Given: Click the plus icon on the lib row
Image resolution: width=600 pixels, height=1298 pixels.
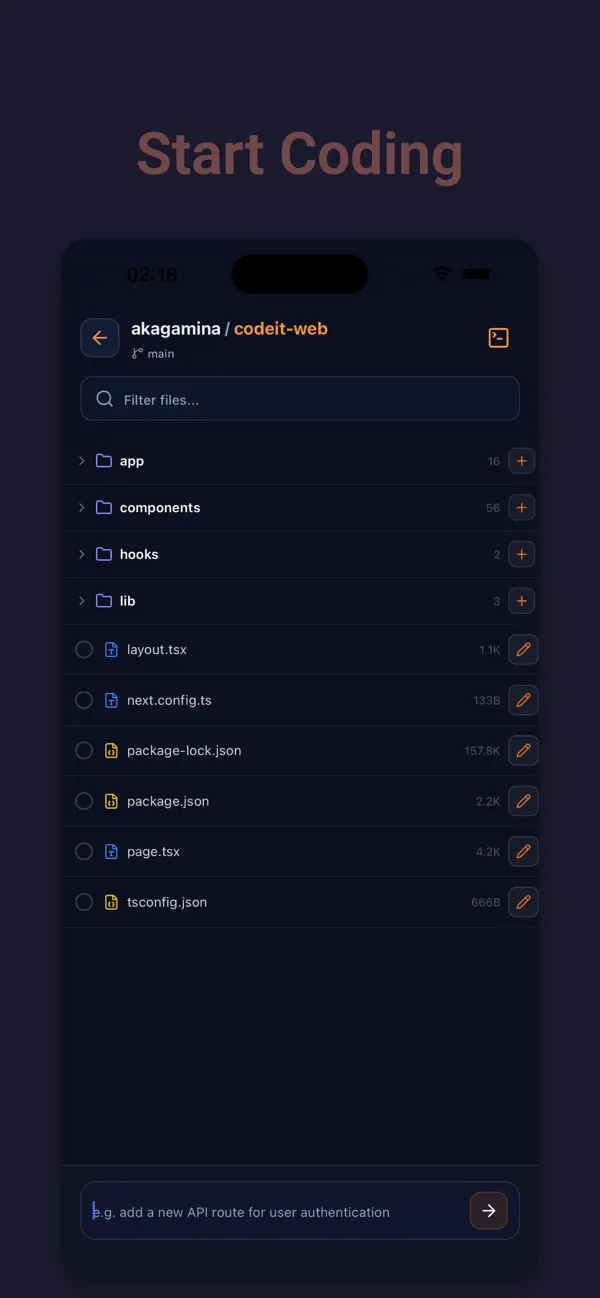Looking at the screenshot, I should [x=521, y=600].
